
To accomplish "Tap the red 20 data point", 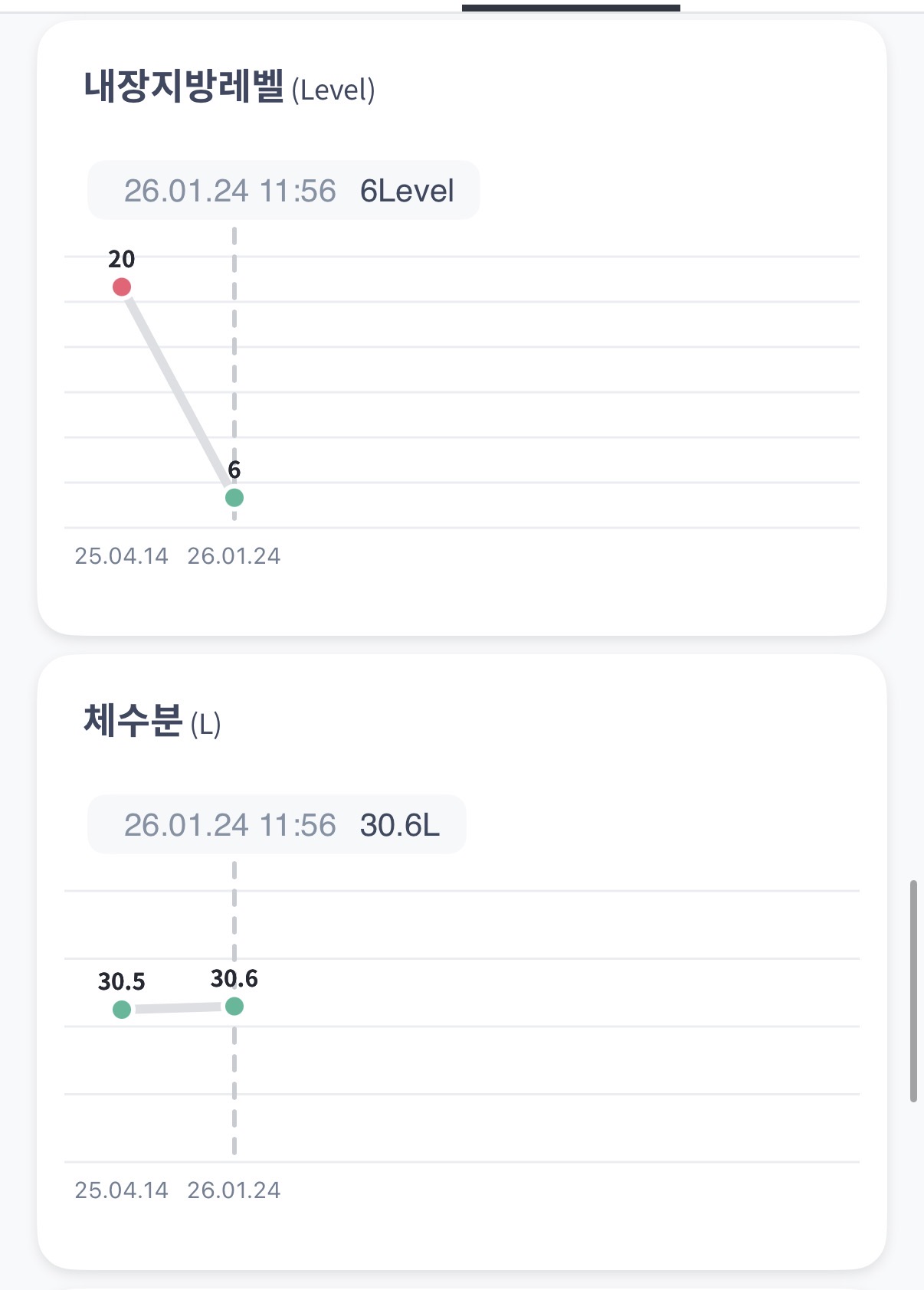I will (122, 287).
